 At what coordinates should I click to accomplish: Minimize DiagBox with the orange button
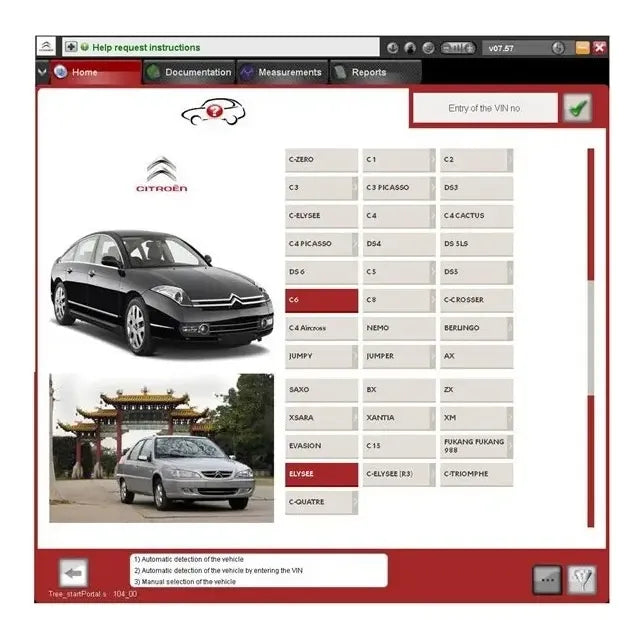582,48
